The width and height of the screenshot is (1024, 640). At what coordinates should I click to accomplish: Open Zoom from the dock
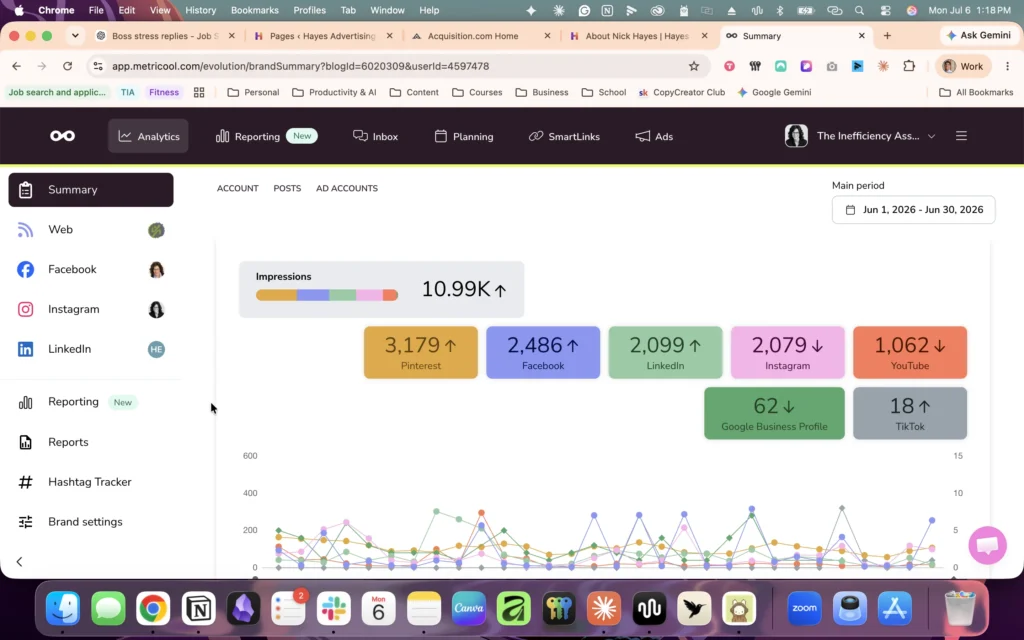point(805,609)
